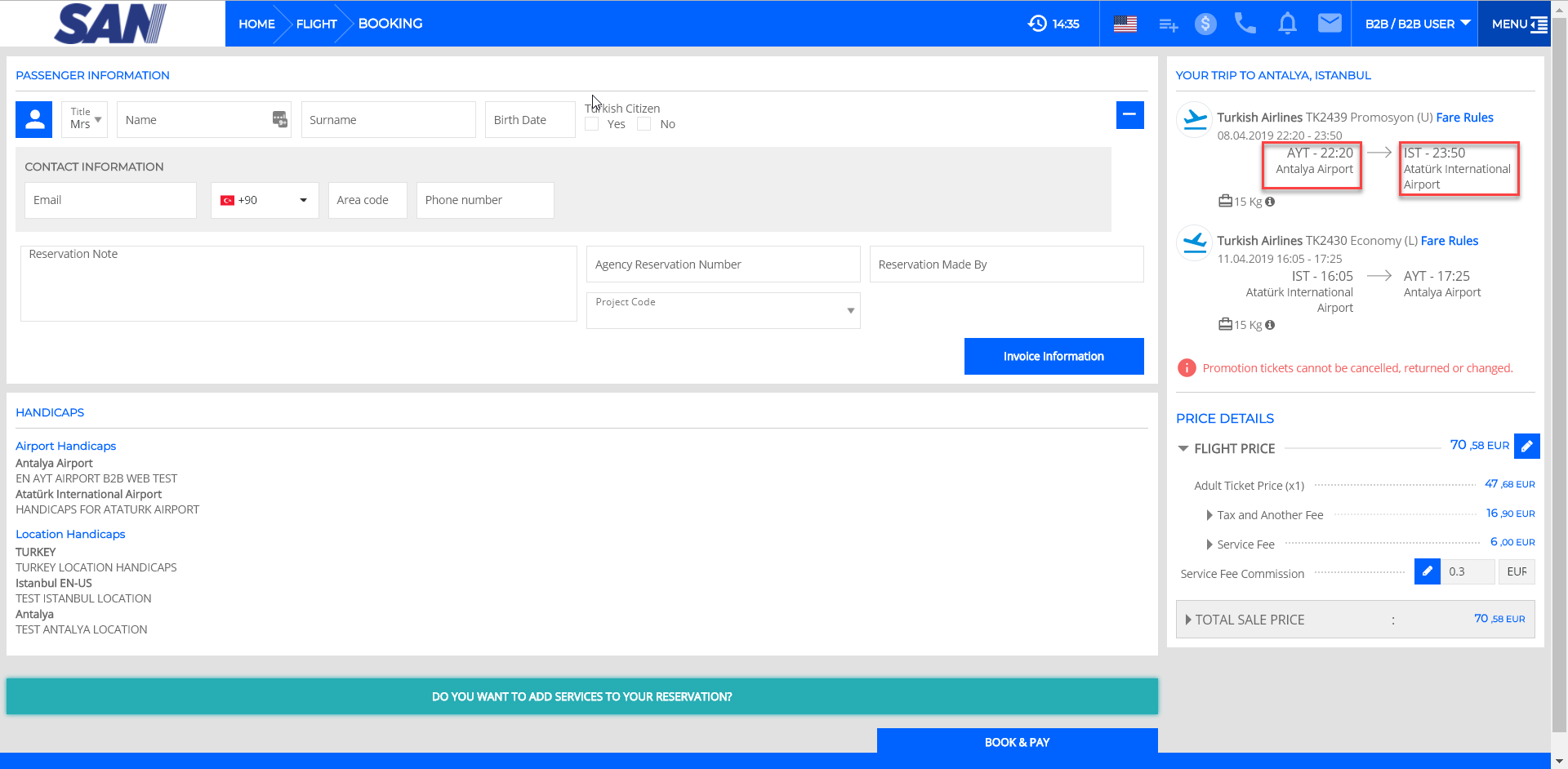
Task: Focus the Email field
Action: point(110,200)
